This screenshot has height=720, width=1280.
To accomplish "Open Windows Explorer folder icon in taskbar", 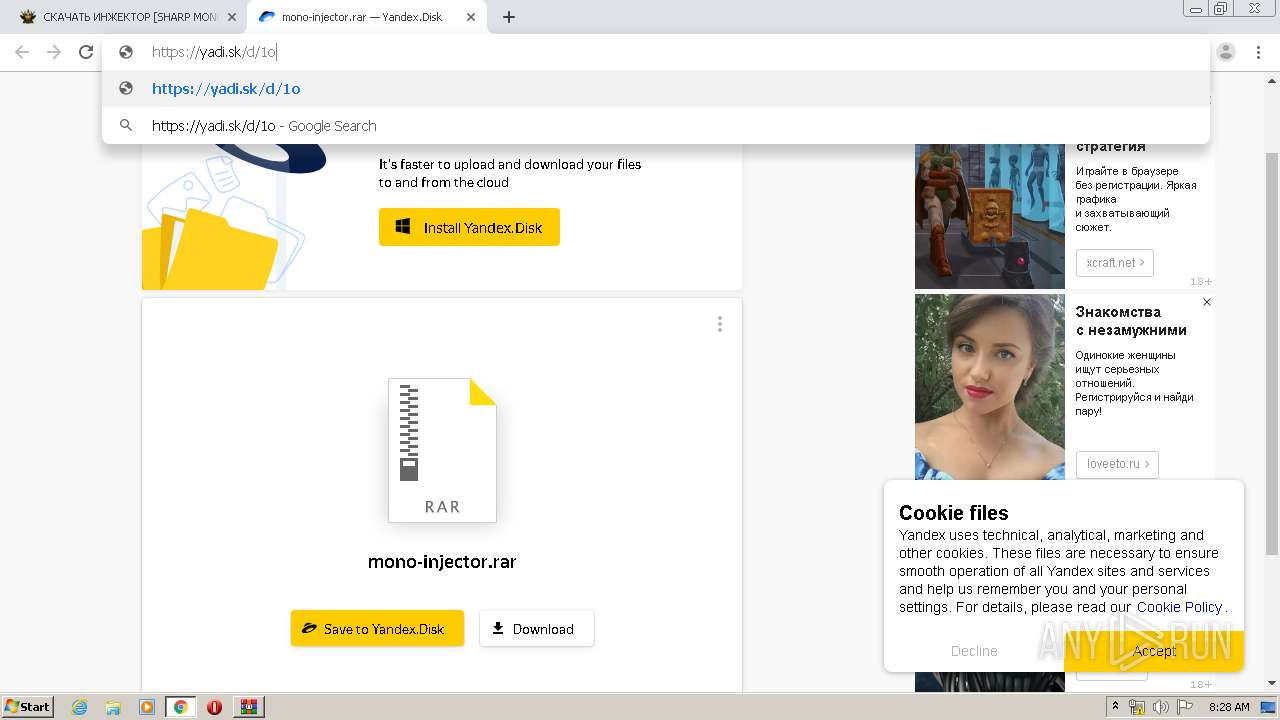I will pos(113,707).
